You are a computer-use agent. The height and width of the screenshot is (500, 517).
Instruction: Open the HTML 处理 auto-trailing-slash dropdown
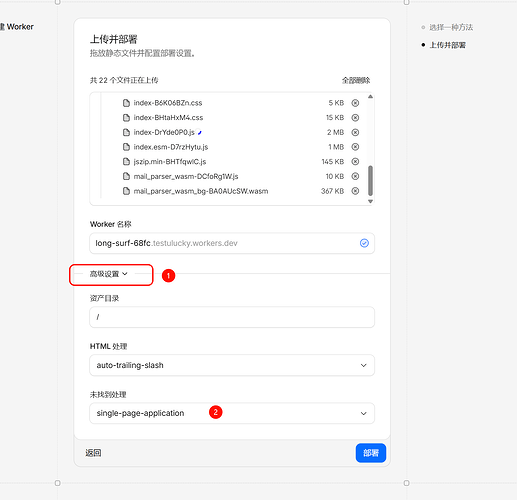click(x=232, y=365)
